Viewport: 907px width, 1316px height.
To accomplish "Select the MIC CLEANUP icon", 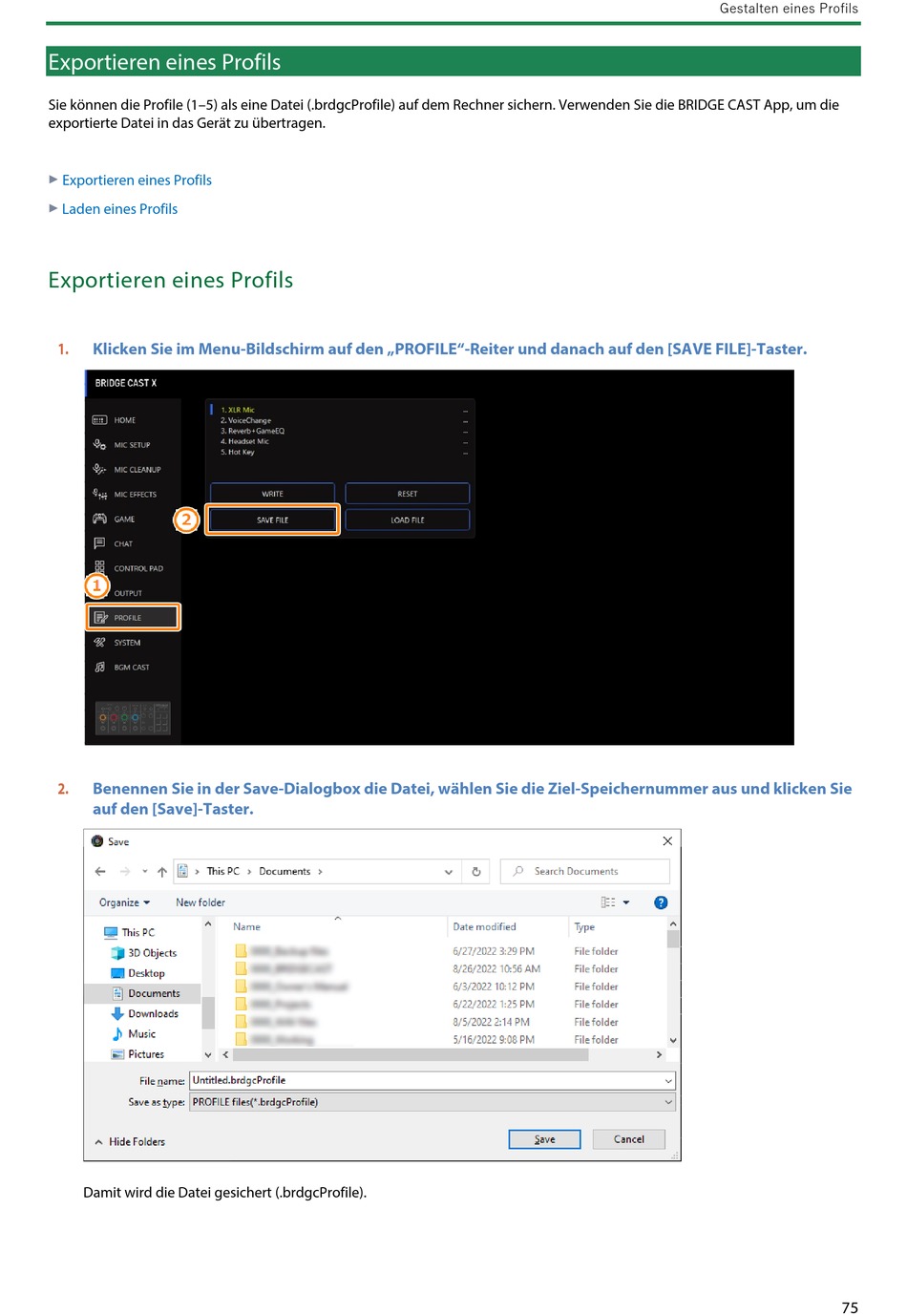I will (99, 470).
